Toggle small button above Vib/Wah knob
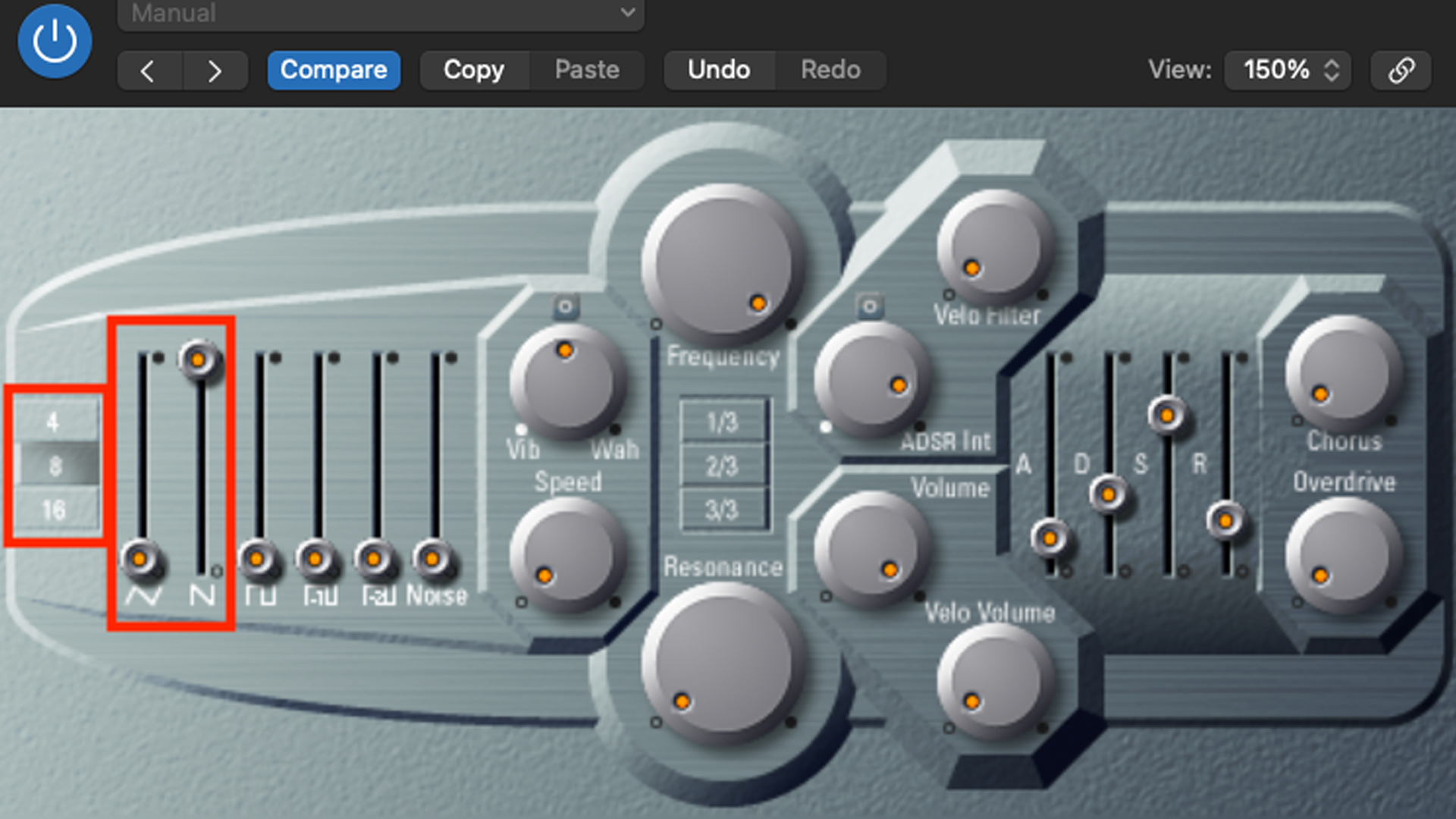The width and height of the screenshot is (1456, 819). pyautogui.click(x=565, y=307)
